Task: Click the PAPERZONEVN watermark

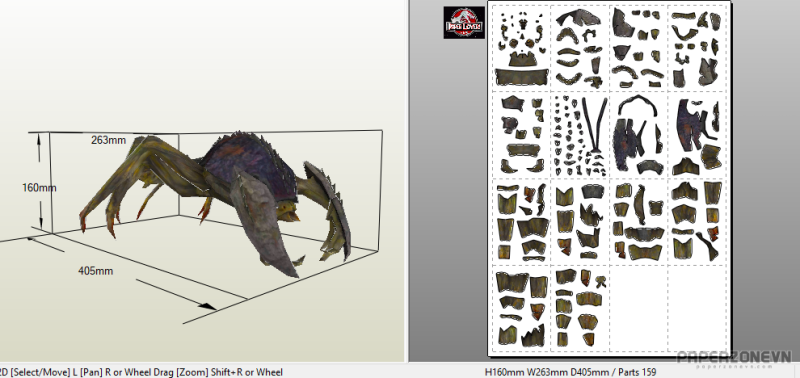Action: click(x=734, y=358)
